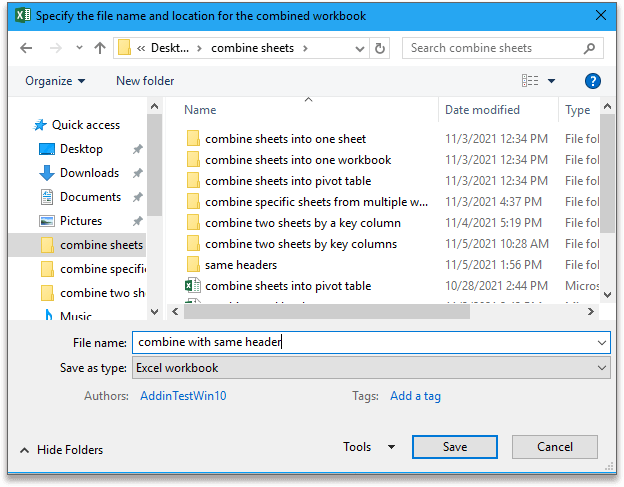
Task: Click the Help question mark icon
Action: click(x=592, y=81)
